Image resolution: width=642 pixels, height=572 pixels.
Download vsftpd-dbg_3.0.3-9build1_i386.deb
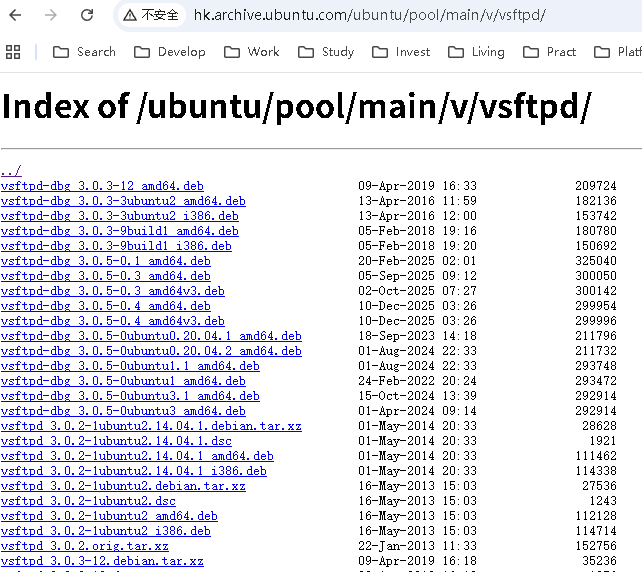(x=116, y=246)
